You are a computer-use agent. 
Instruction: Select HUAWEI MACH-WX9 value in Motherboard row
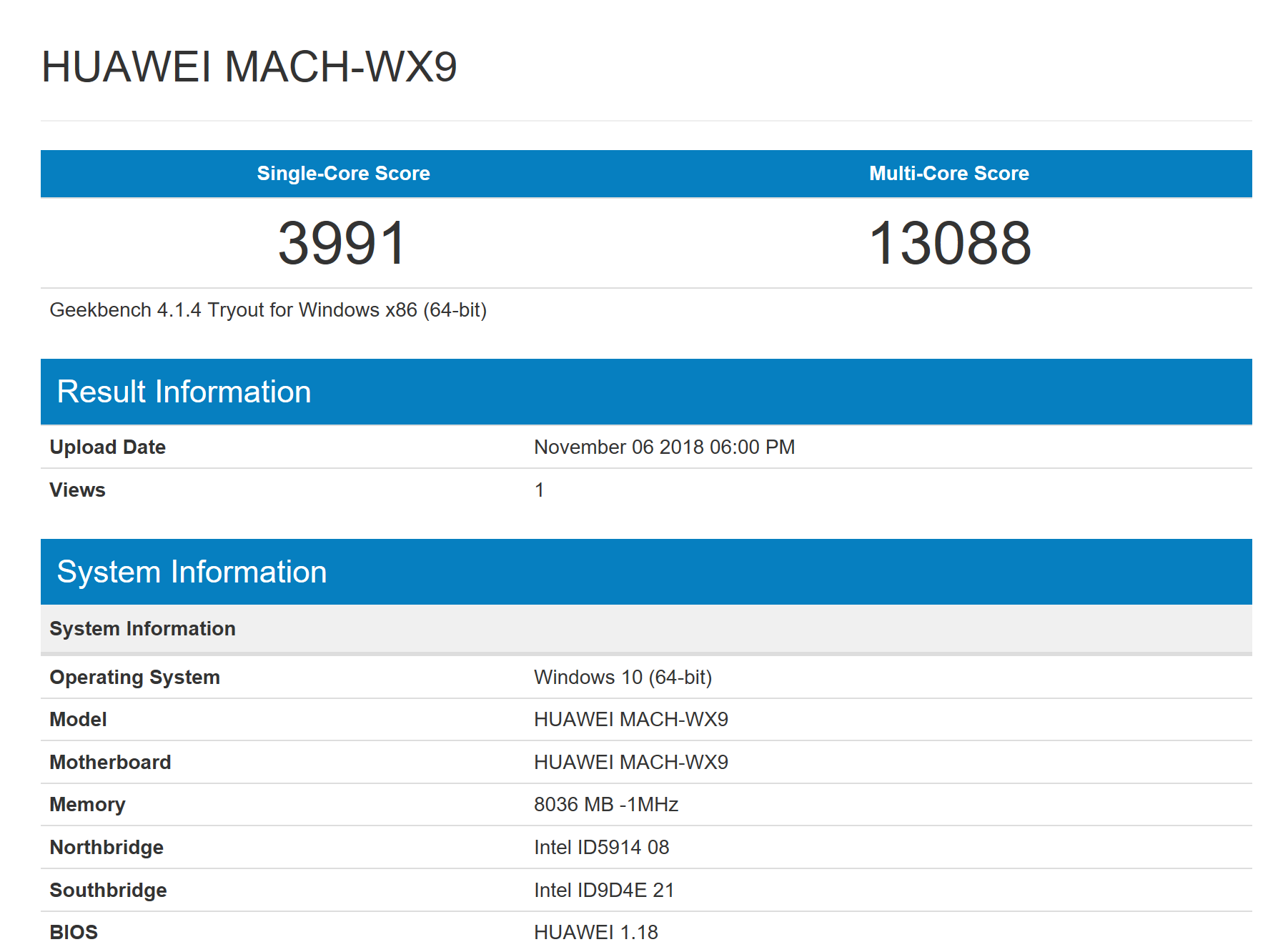coord(631,763)
